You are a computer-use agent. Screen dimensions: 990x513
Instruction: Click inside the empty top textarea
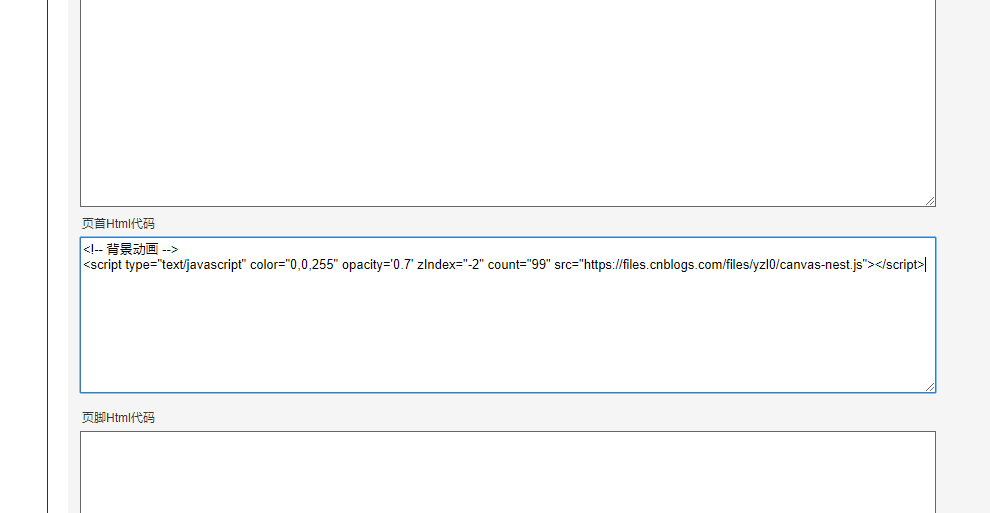508,101
